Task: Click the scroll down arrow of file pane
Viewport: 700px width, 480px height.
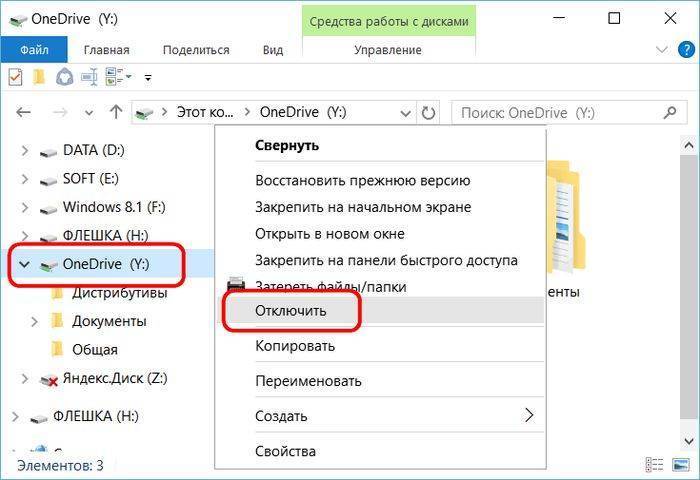Action: [689, 442]
